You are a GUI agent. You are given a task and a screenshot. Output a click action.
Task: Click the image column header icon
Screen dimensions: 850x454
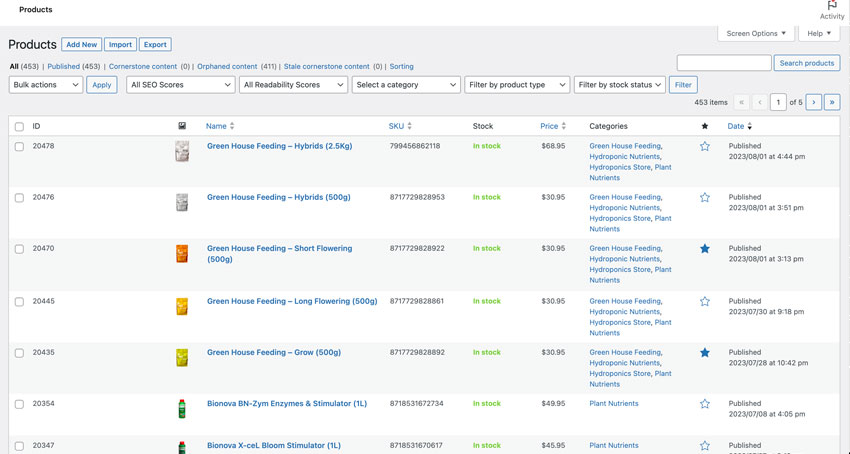[182, 126]
